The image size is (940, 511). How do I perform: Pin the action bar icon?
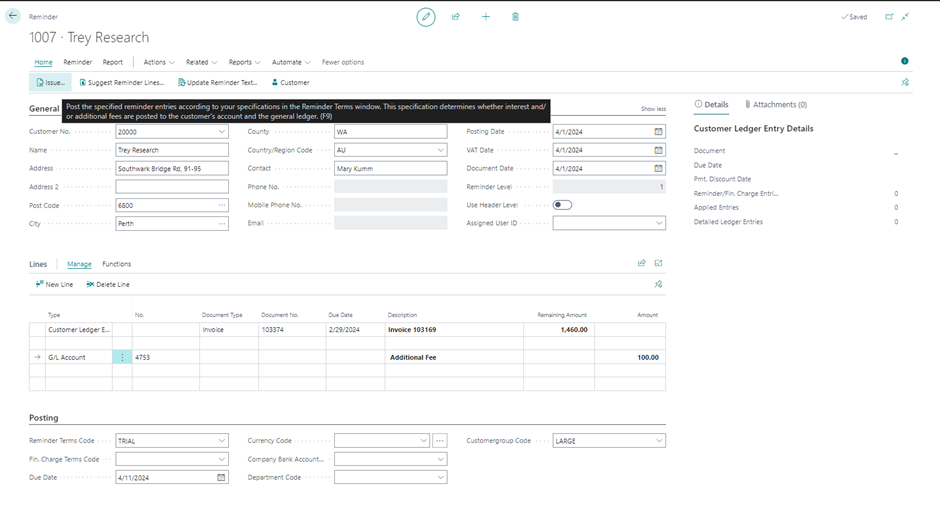905,83
